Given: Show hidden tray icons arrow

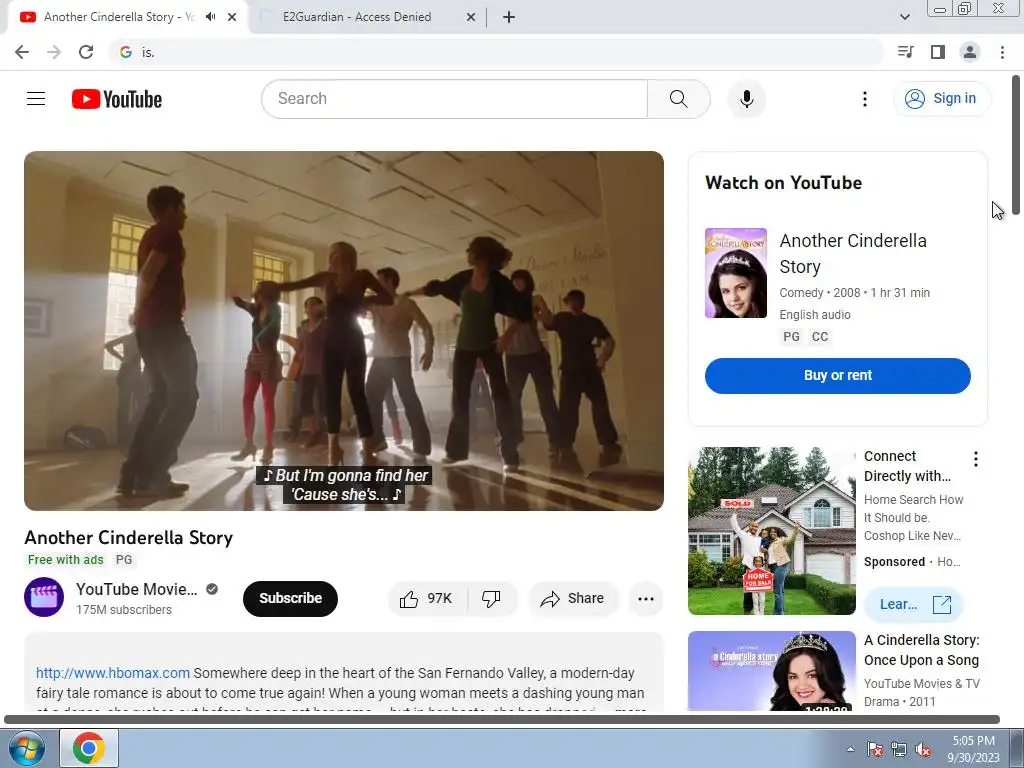Looking at the screenshot, I should coord(850,749).
